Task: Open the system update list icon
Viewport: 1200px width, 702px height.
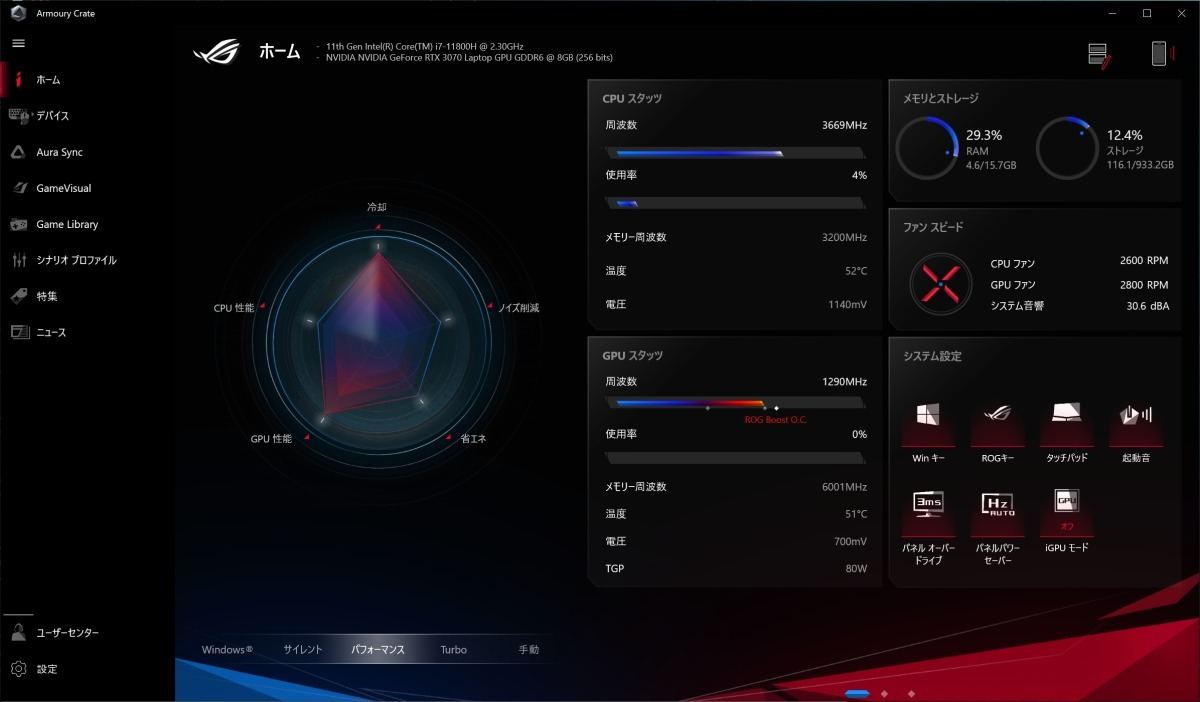Action: (x=1099, y=55)
